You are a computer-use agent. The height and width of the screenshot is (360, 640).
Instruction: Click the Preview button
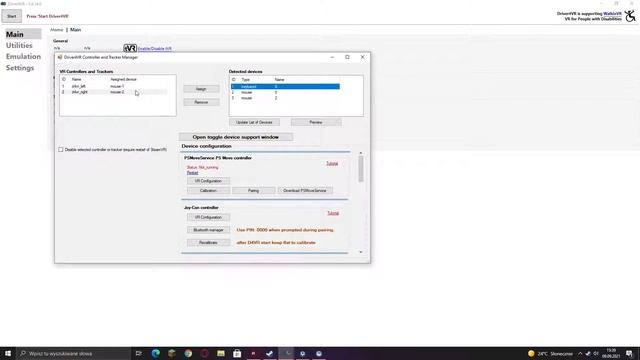[x=316, y=122]
